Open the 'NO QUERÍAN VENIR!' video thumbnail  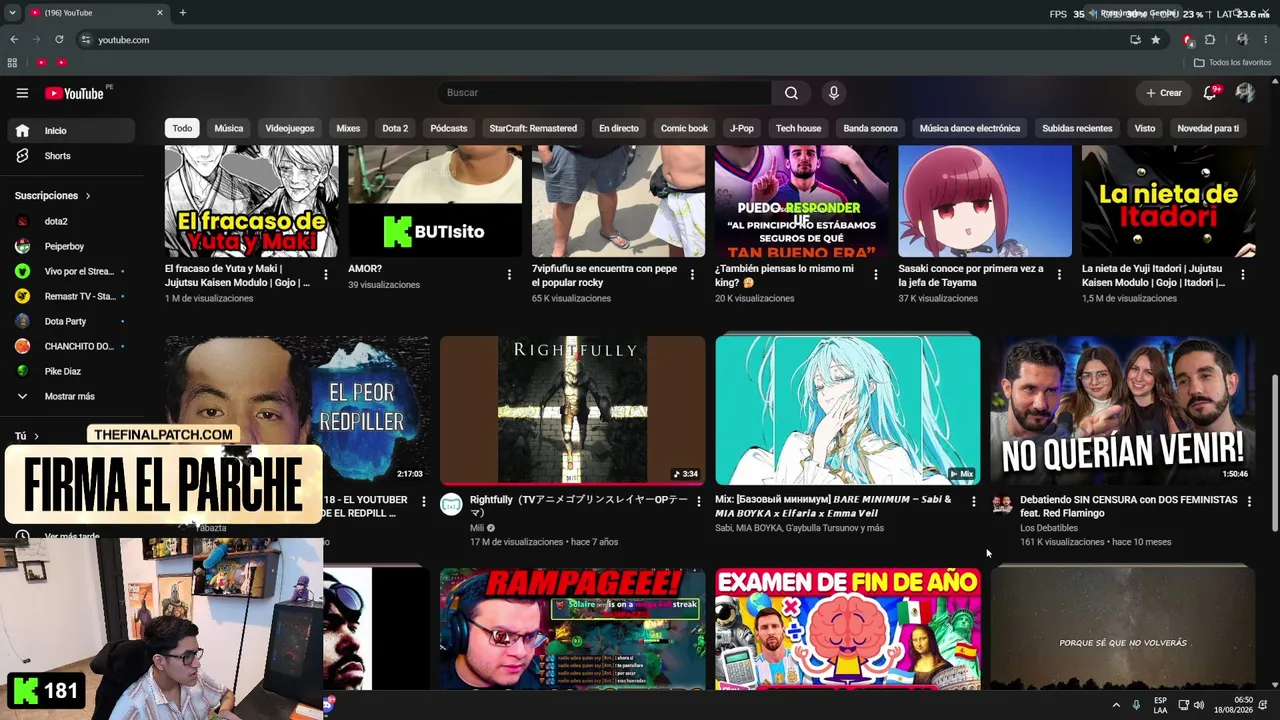tap(1123, 410)
